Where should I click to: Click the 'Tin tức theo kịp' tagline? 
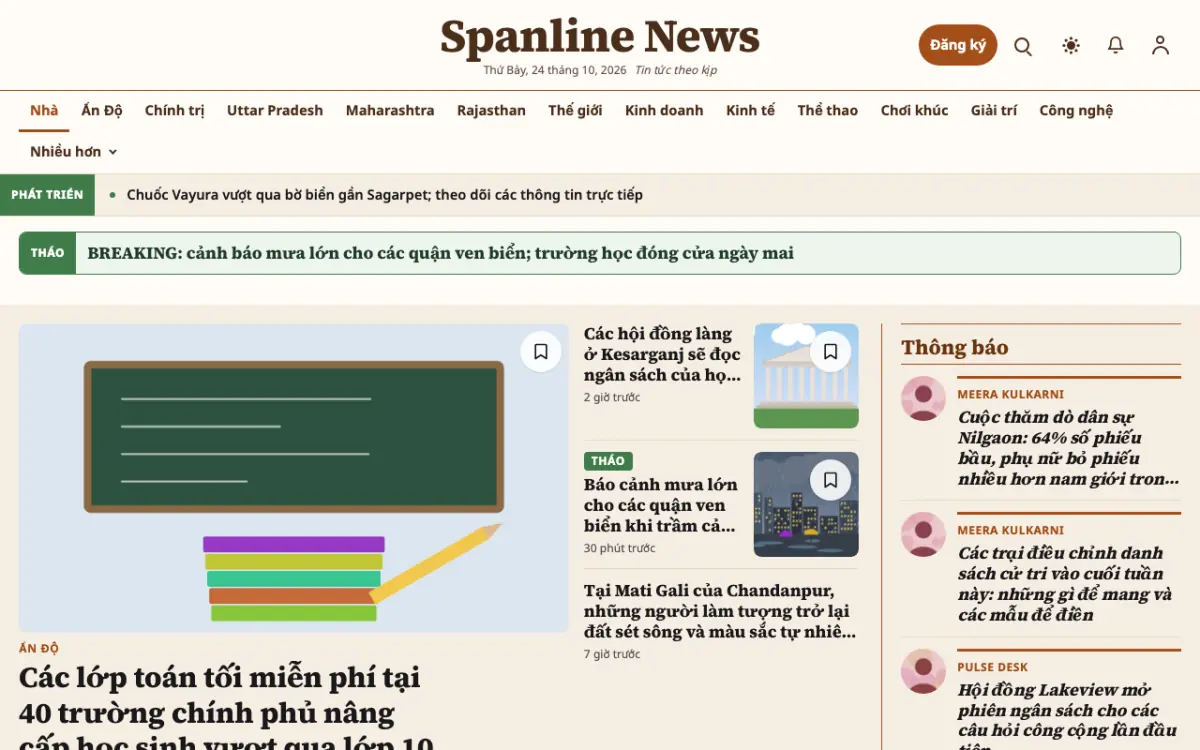pos(676,70)
